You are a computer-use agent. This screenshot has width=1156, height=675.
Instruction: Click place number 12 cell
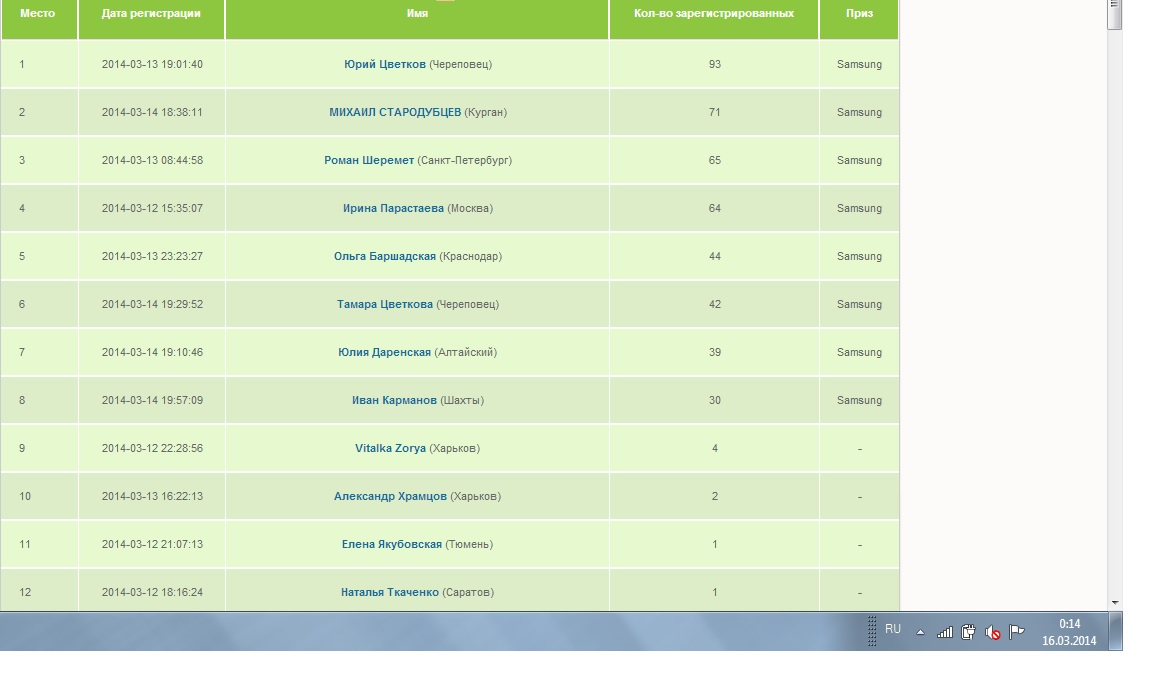tap(38, 592)
